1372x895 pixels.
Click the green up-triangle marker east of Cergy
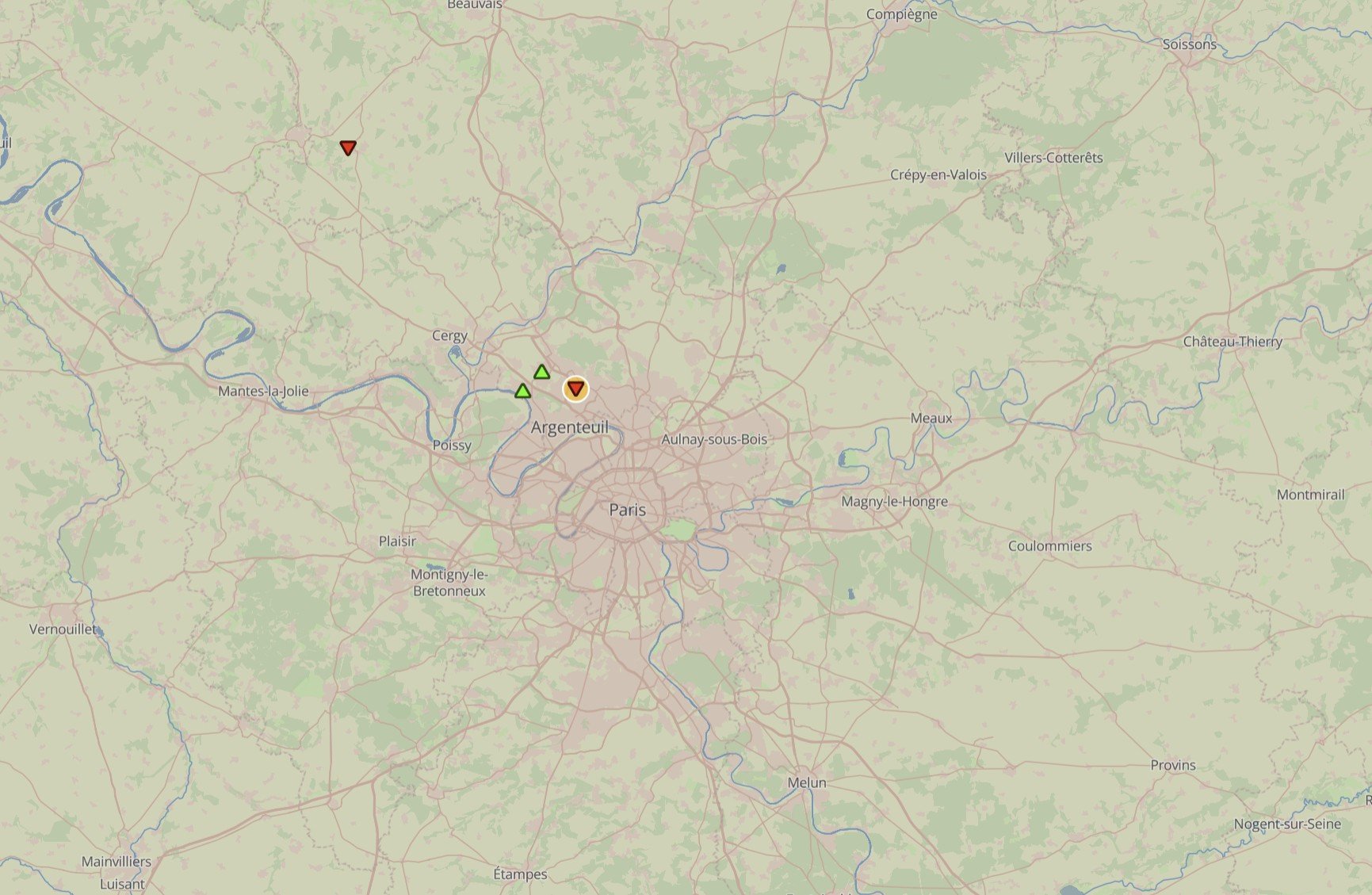541,372
